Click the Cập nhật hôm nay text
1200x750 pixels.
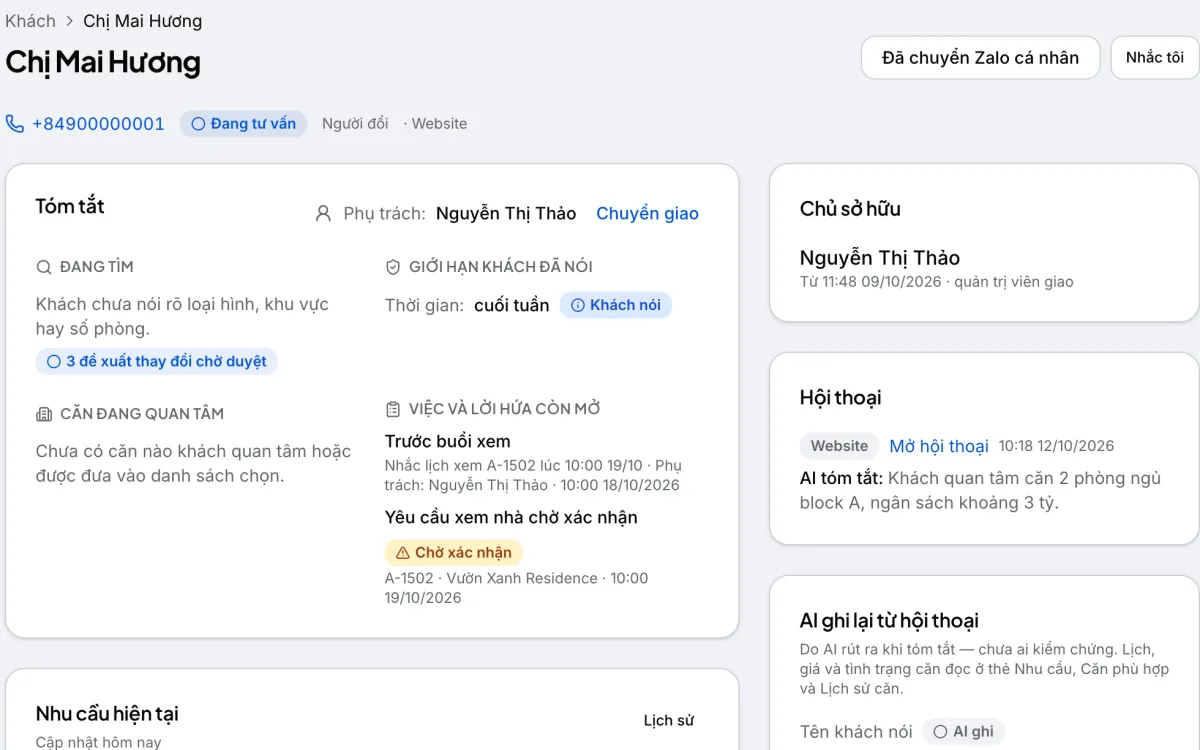pyautogui.click(x=99, y=742)
